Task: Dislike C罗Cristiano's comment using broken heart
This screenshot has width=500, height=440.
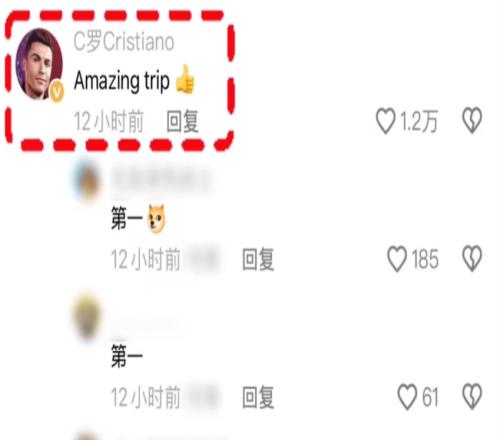Action: pyautogui.click(x=472, y=120)
